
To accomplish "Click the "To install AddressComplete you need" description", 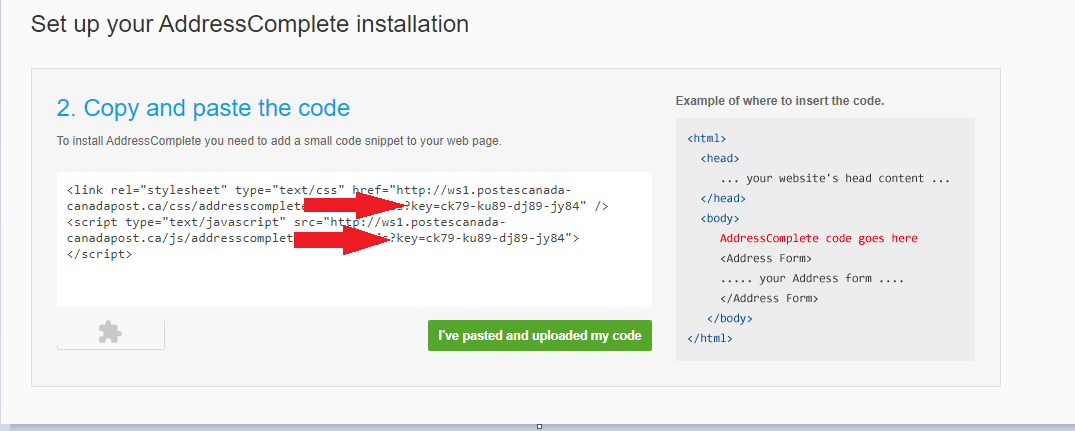I will point(279,142).
